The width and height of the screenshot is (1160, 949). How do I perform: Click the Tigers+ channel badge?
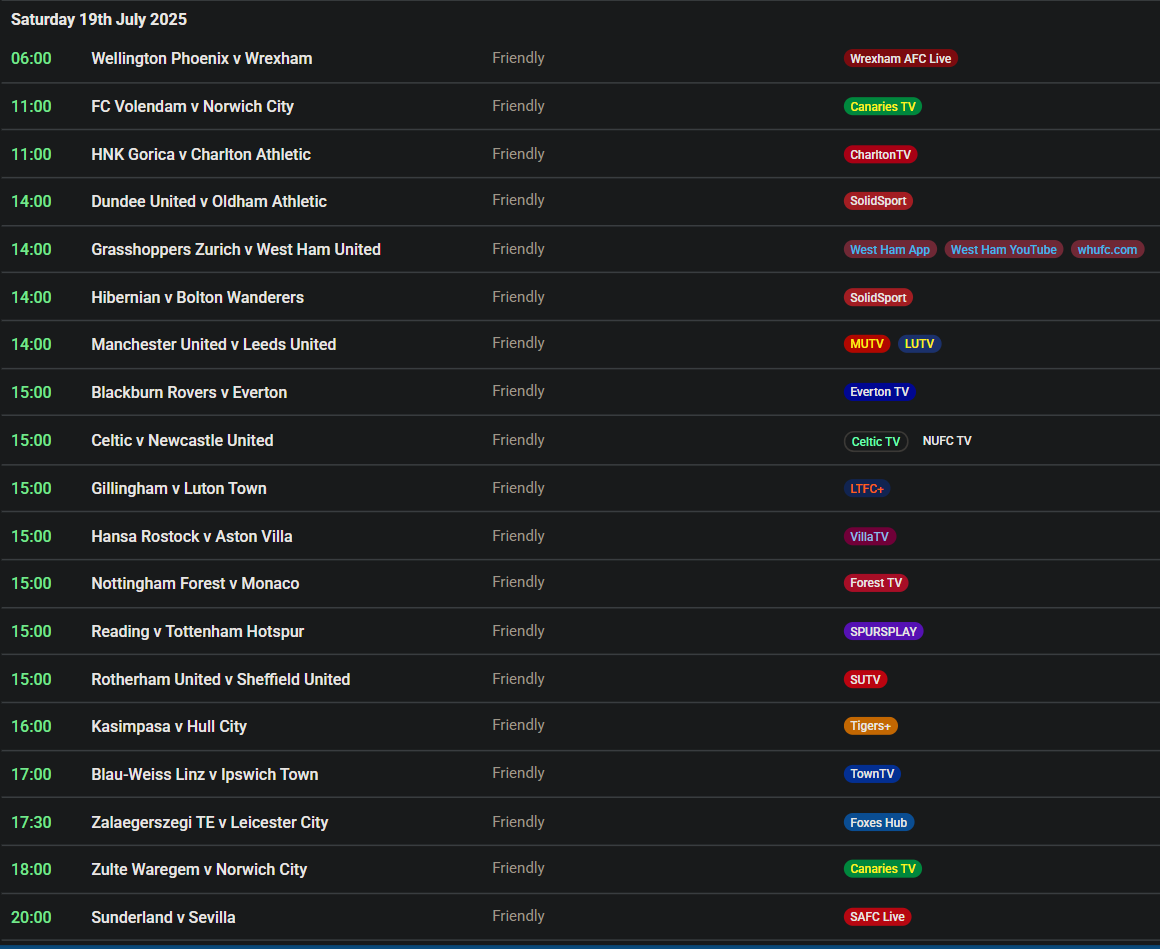[871, 726]
